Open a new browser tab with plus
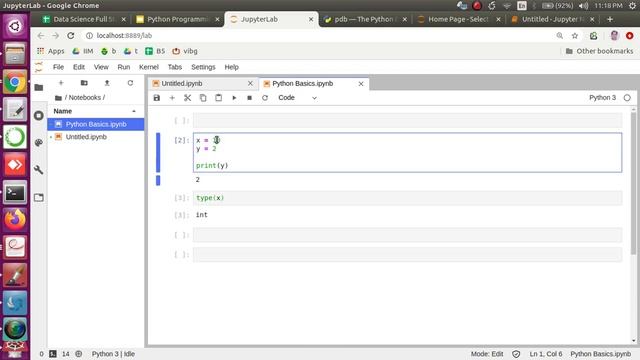Screen dimensions: 640x360 [x=610, y=19]
